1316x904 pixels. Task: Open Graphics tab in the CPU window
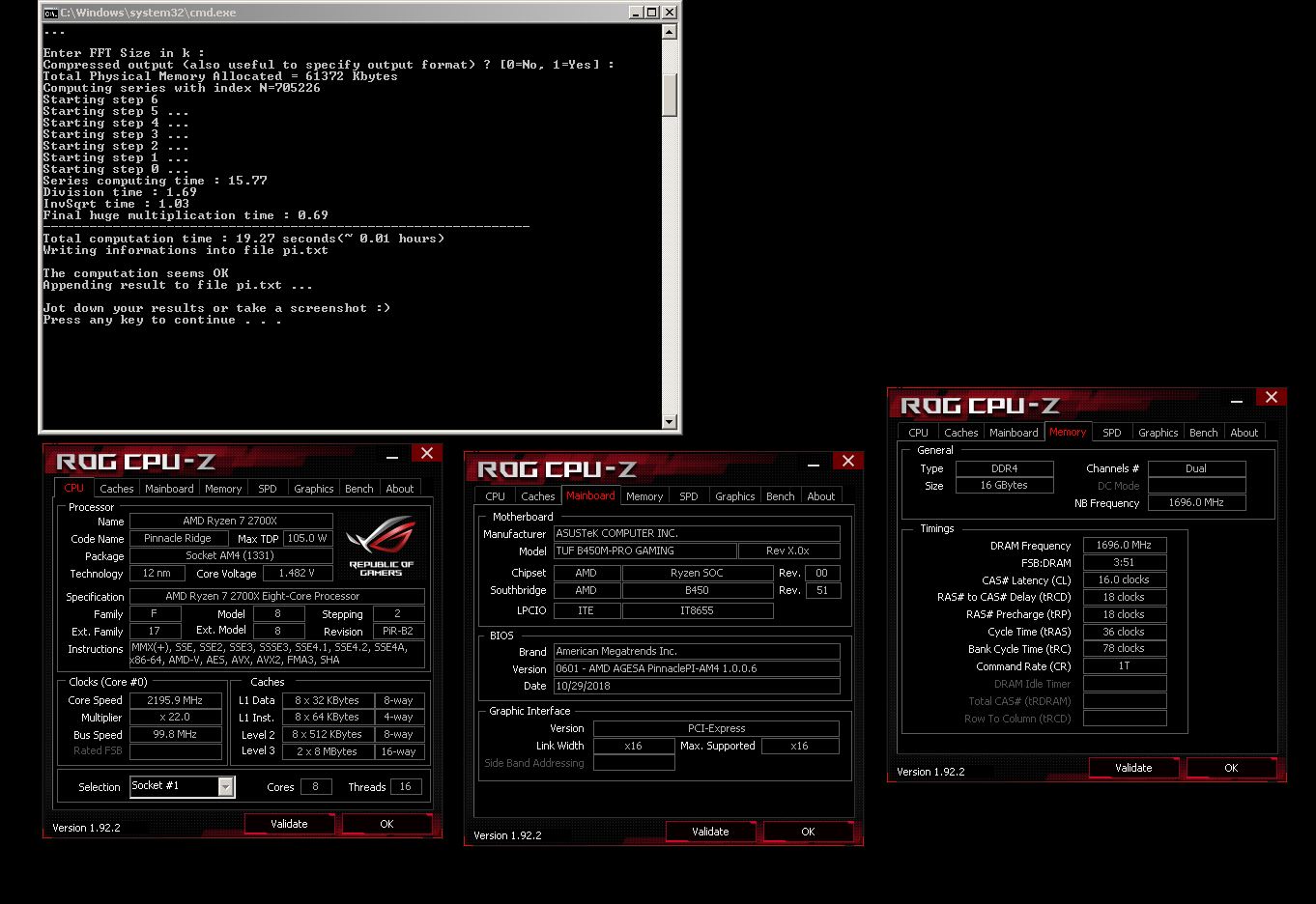click(314, 489)
